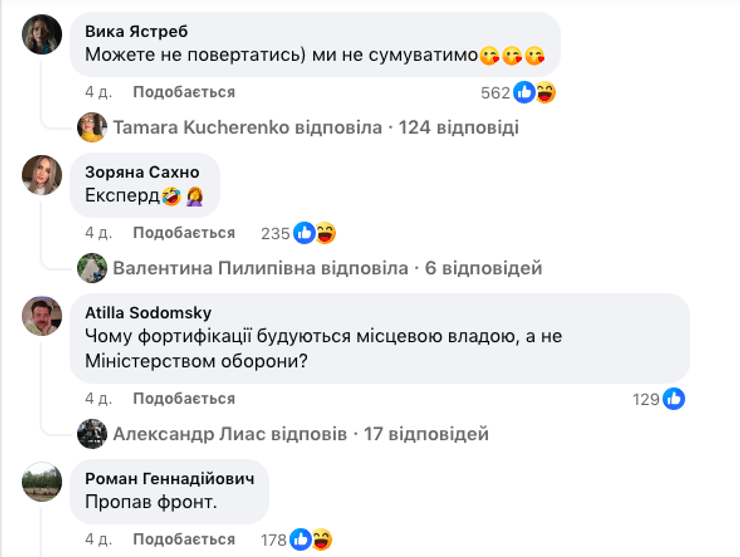Like Зоряна Сахно's comment with Подобається
This screenshot has height=557, width=740.
(184, 233)
